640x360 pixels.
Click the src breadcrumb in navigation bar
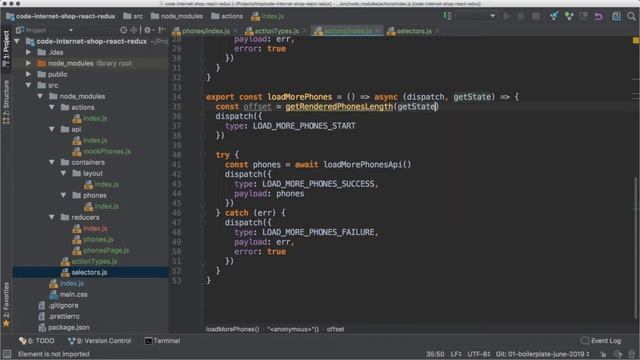pyautogui.click(x=133, y=16)
